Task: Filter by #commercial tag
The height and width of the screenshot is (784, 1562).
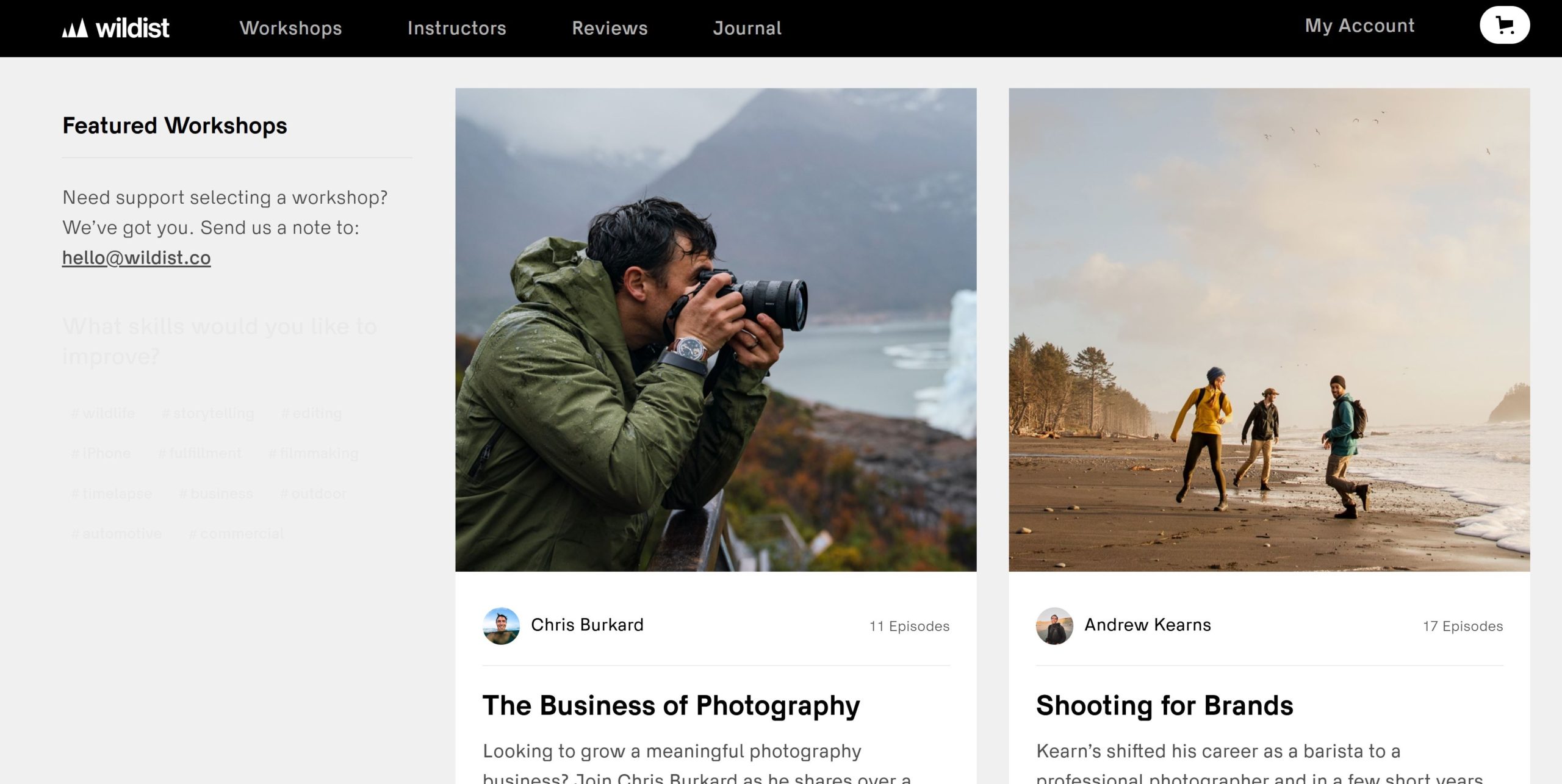Action: (x=236, y=534)
